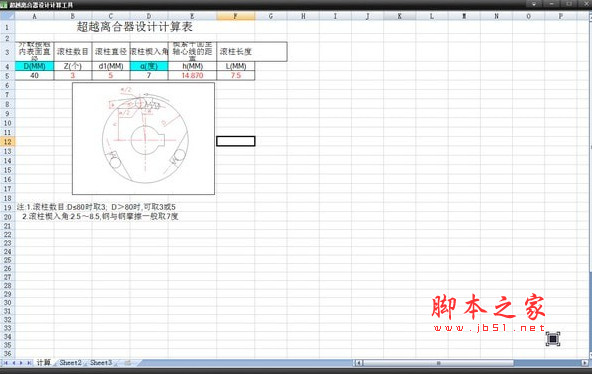Click note line 1 about 滚柱数目
Screen dimensions: 592x374
pos(96,207)
